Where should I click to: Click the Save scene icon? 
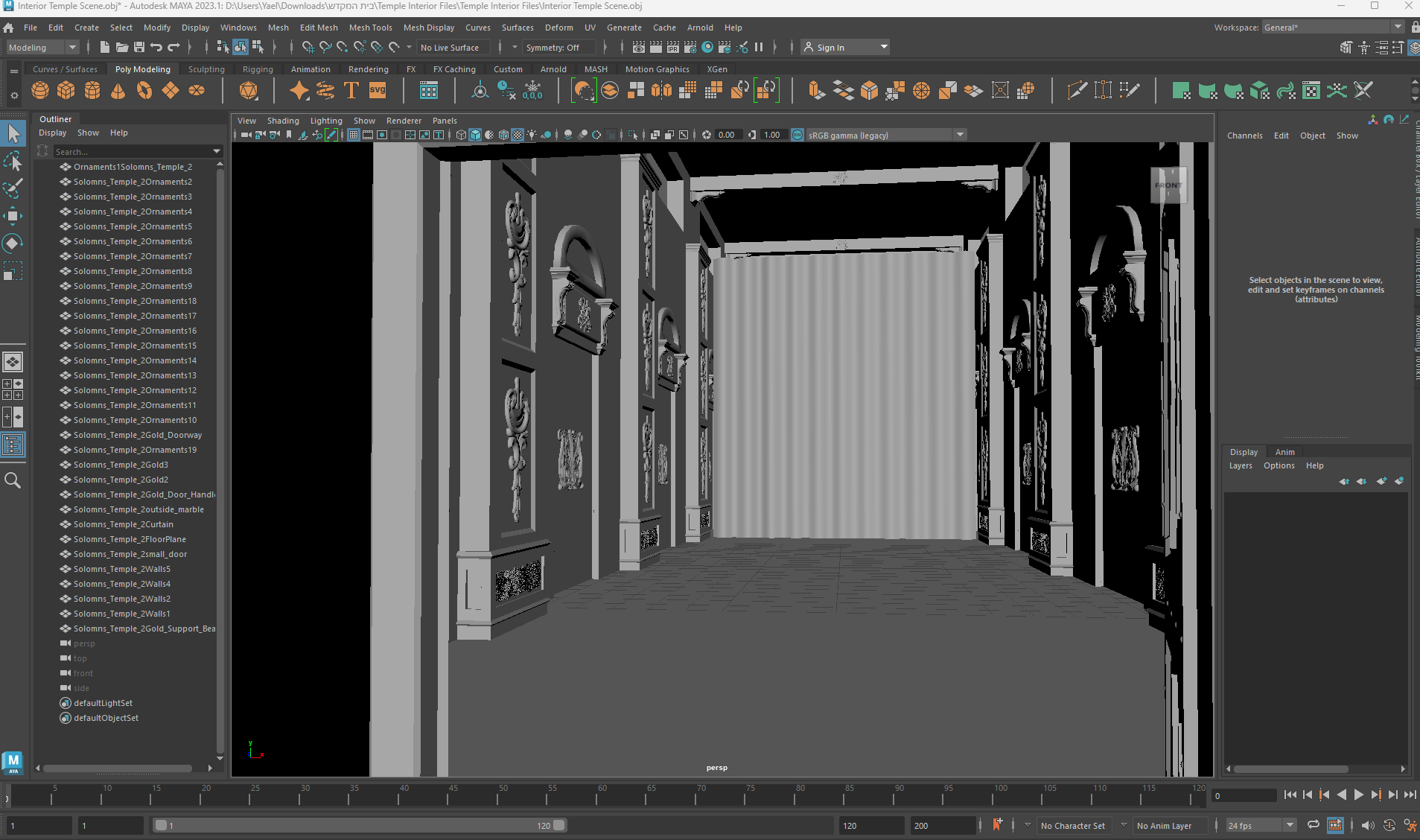click(x=139, y=48)
